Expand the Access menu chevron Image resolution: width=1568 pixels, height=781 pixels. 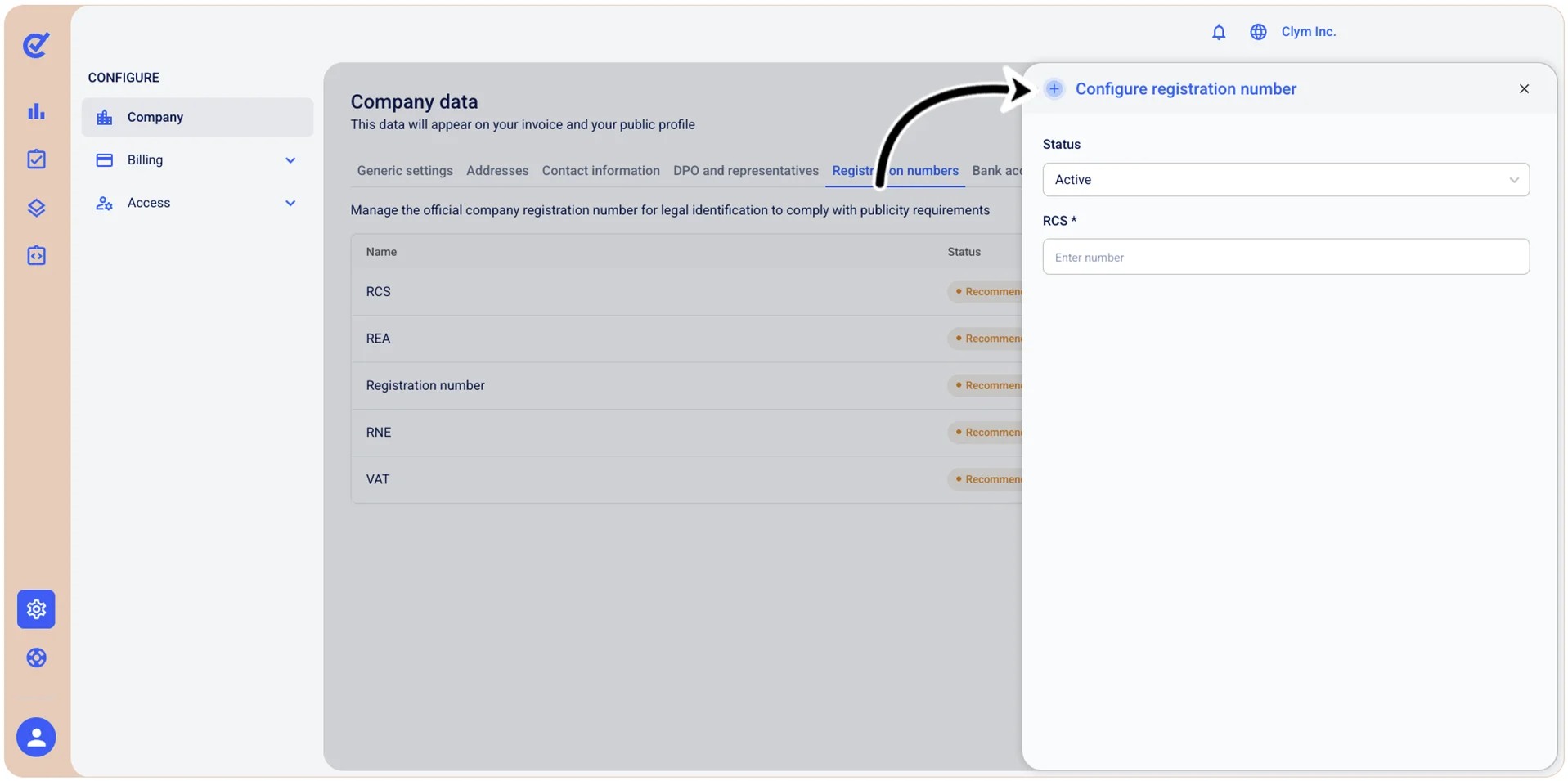(290, 203)
